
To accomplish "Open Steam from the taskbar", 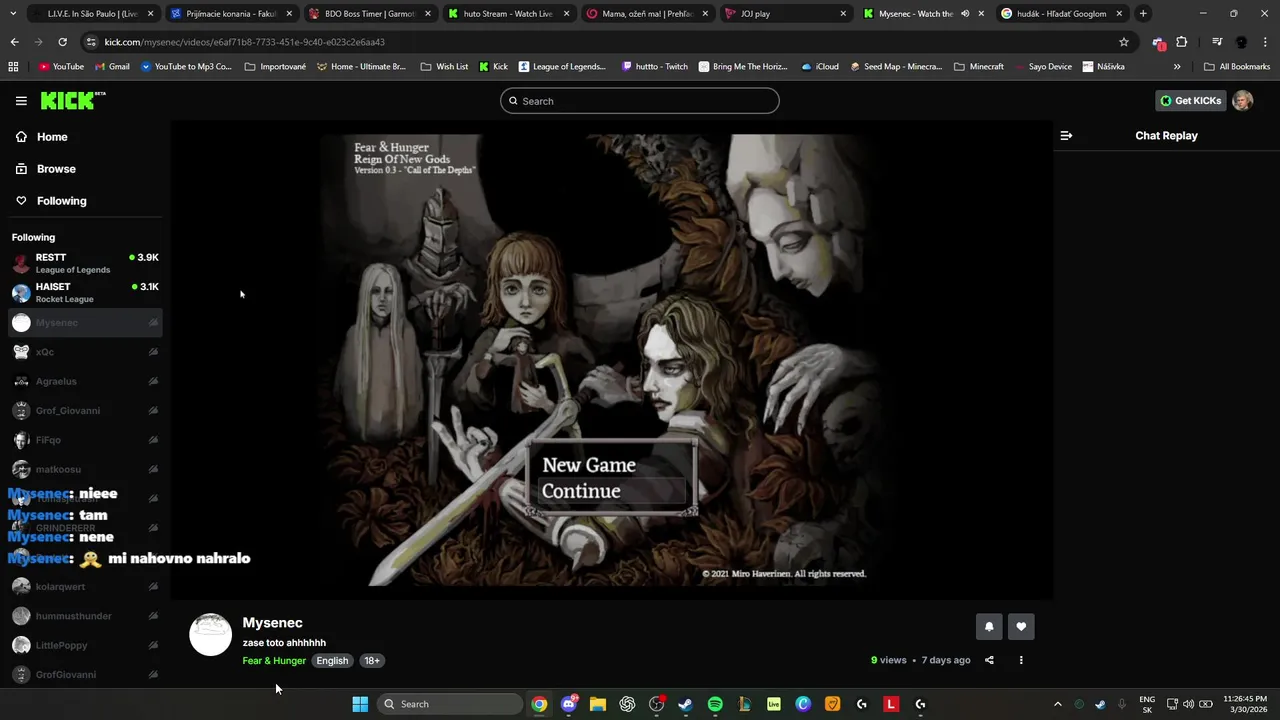I will pyautogui.click(x=685, y=704).
